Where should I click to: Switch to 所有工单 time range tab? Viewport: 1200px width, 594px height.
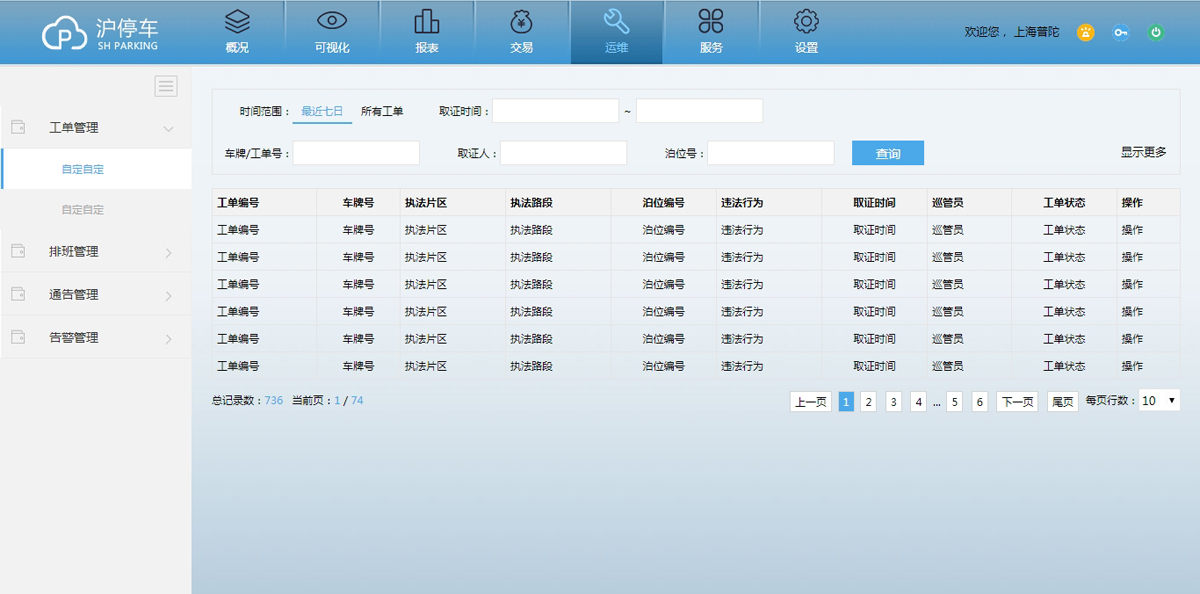click(x=382, y=111)
